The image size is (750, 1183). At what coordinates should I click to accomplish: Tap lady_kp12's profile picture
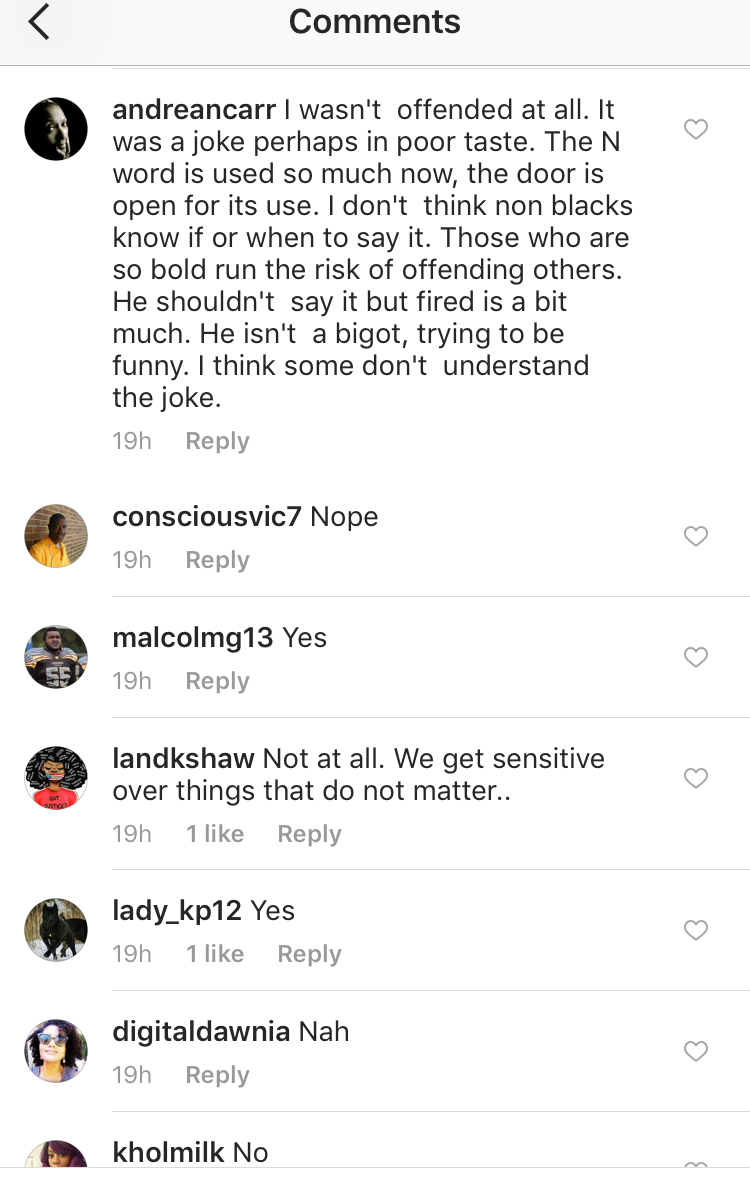(x=56, y=930)
